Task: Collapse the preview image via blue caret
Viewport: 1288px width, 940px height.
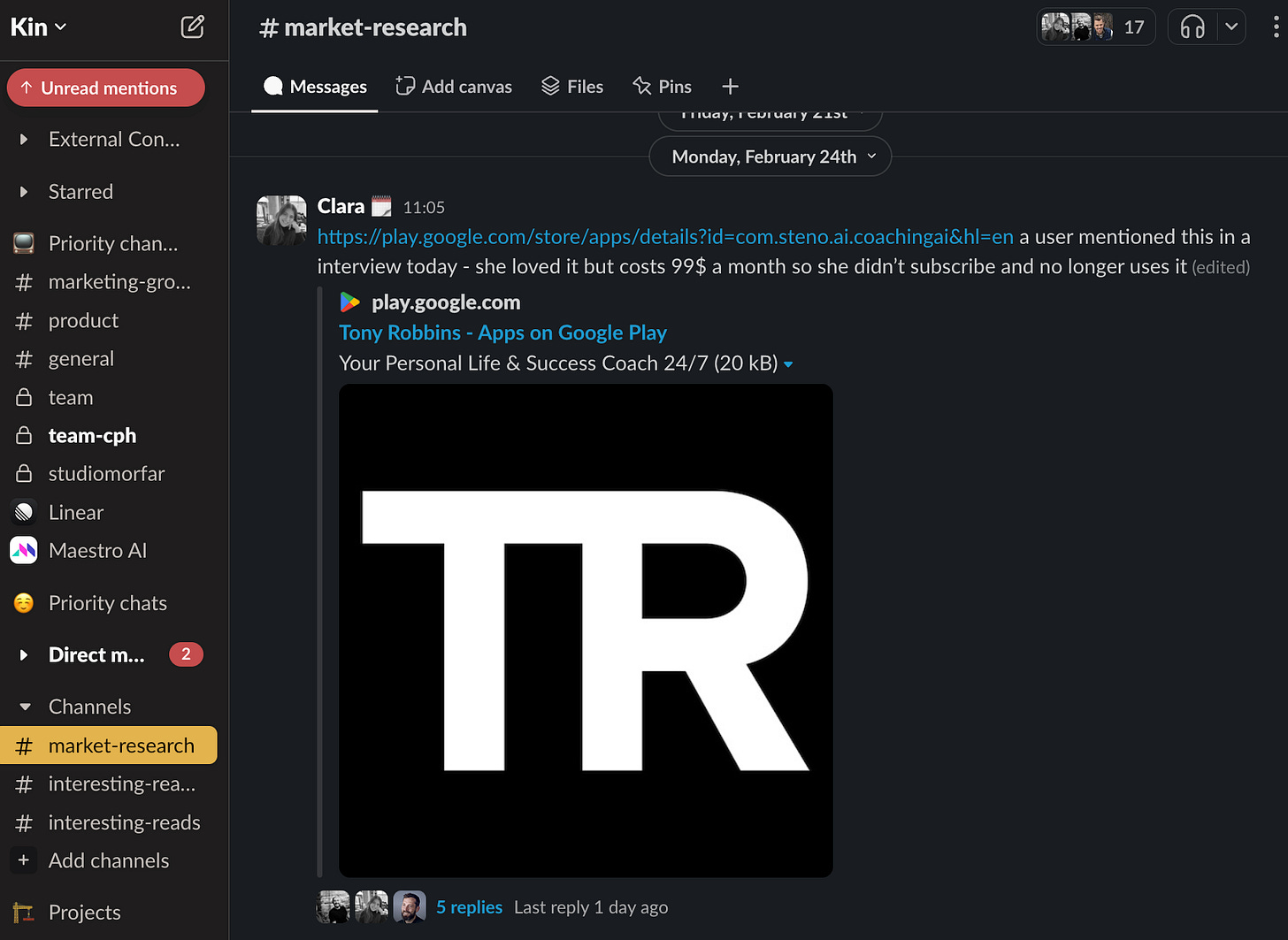Action: (x=788, y=364)
